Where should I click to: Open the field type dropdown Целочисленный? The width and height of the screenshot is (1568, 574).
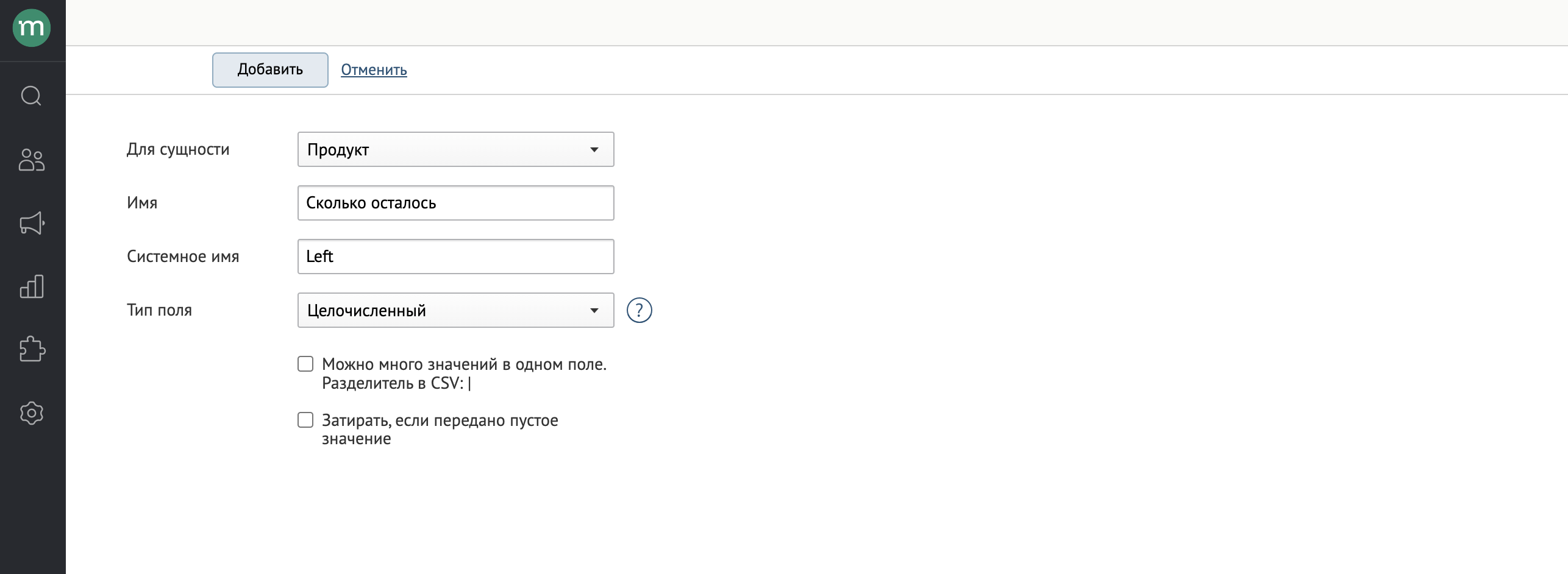455,310
